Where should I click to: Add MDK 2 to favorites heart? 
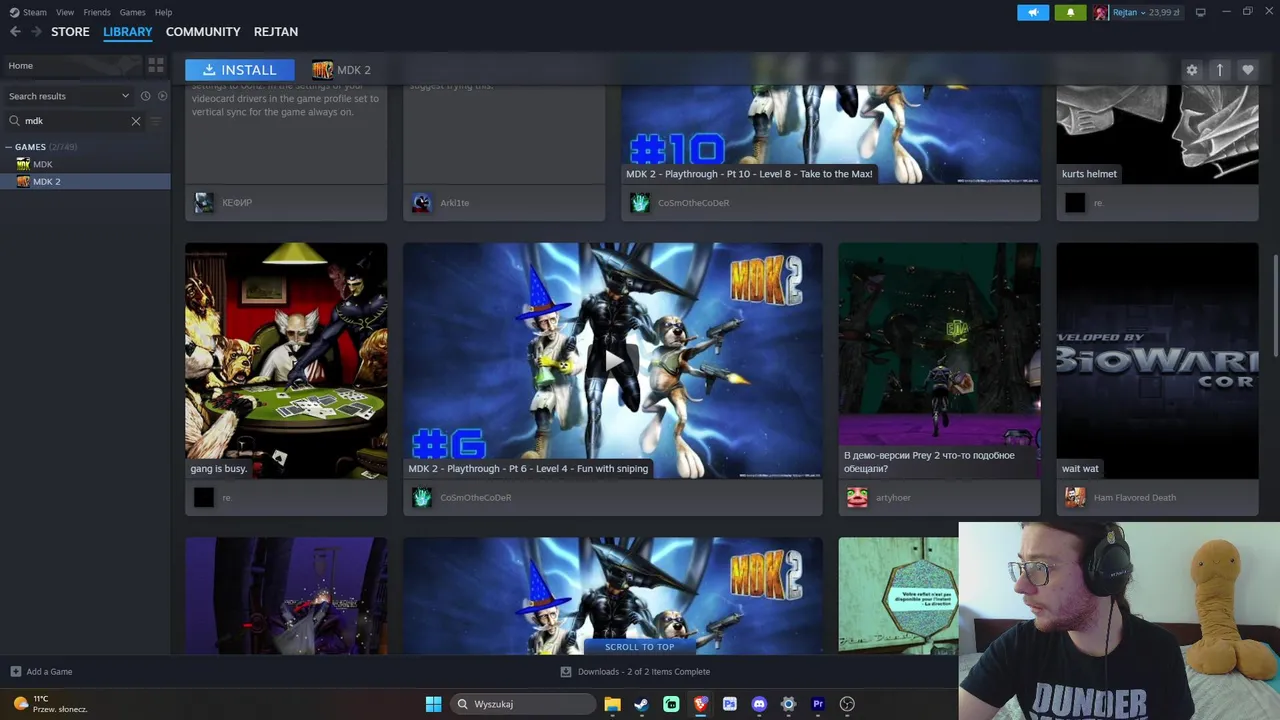tap(1248, 70)
